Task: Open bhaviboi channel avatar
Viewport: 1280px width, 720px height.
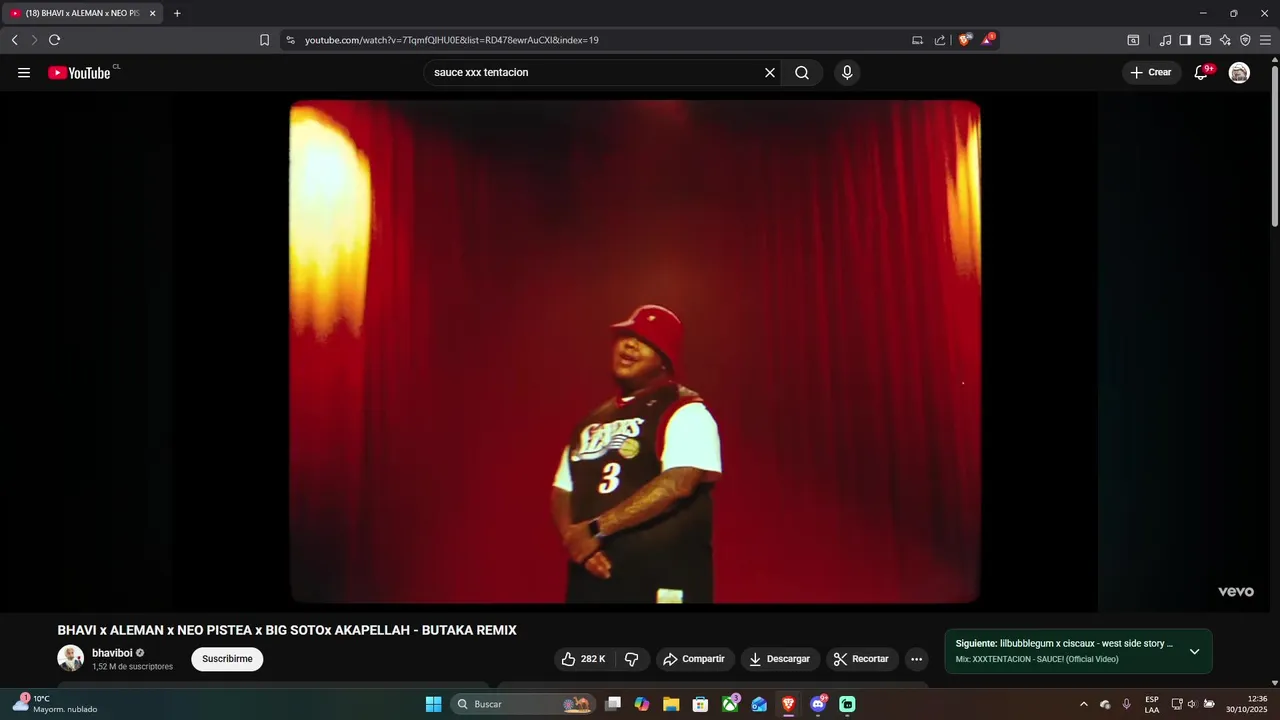Action: pos(70,658)
